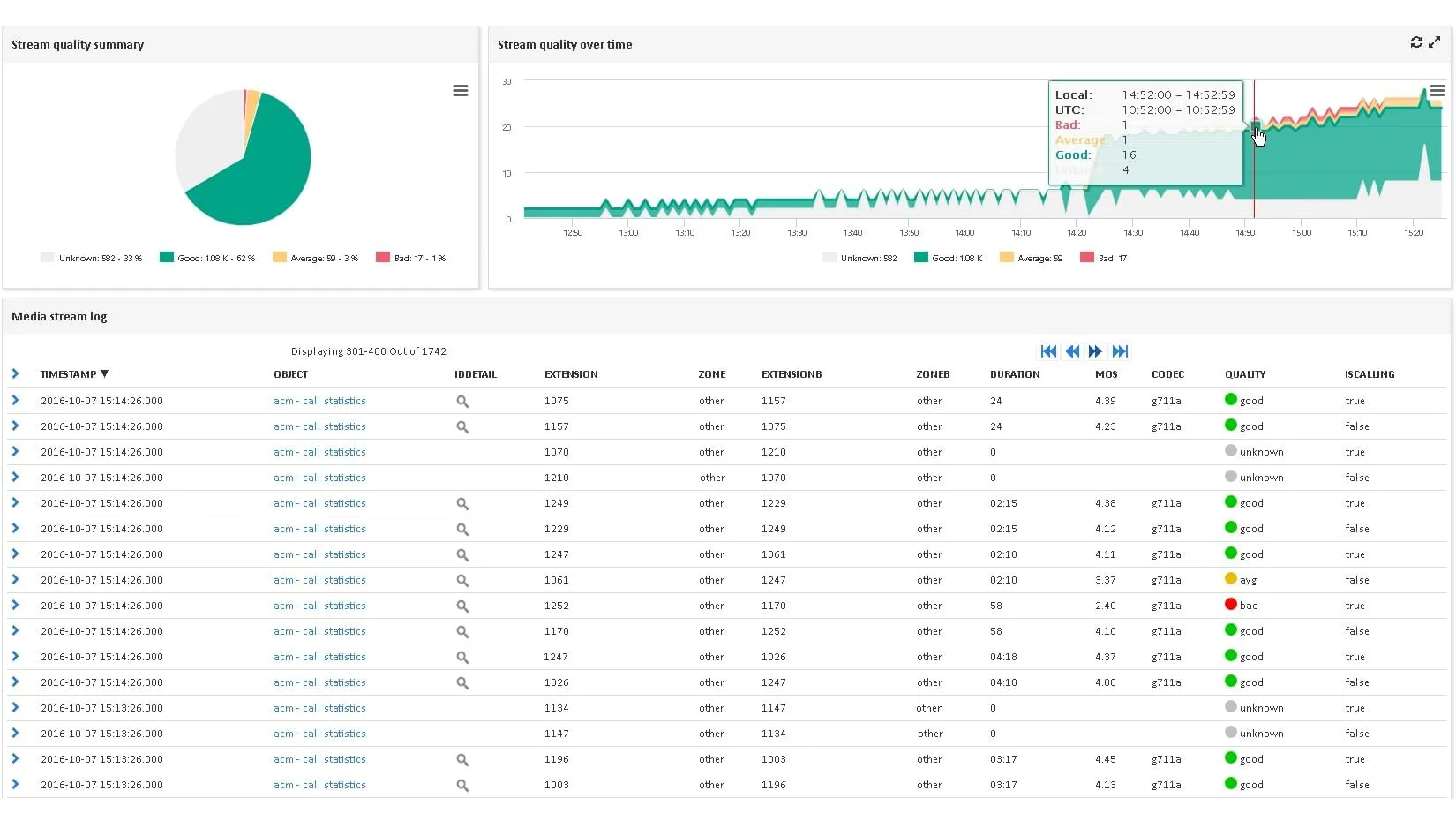This screenshot has height=821, width=1456.
Task: Open IDDETAIL magnifier for extension 1075 row
Action: (x=462, y=401)
